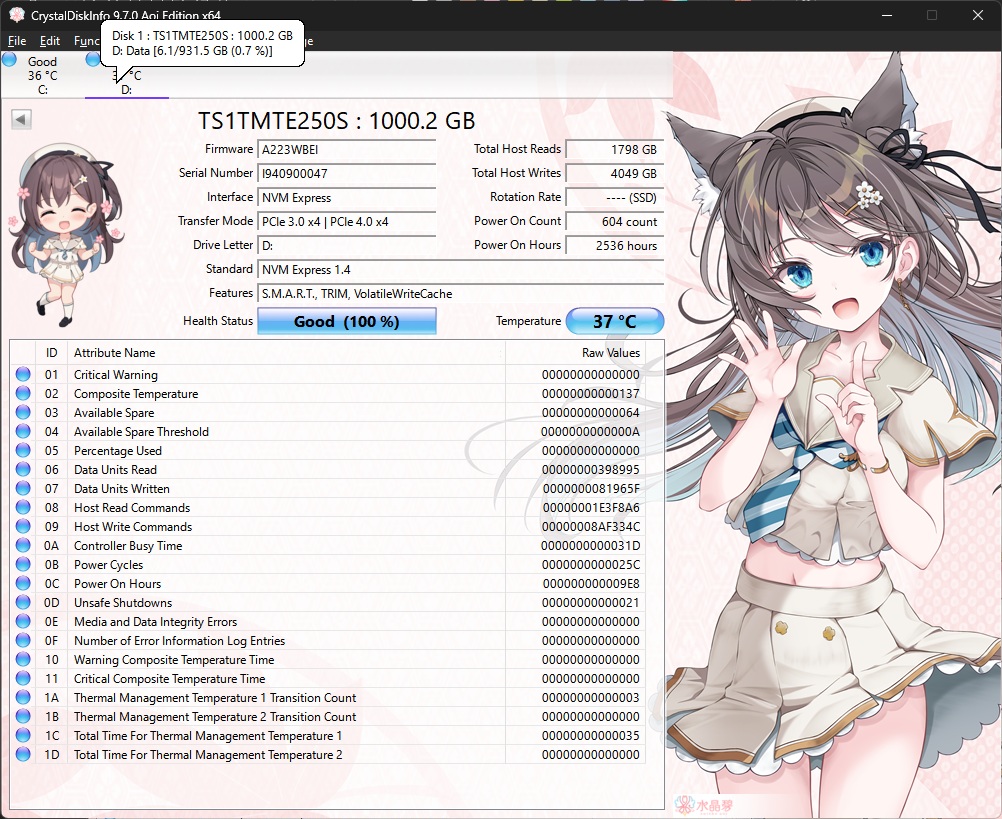
Task: Click the Good (100 %) health status button
Action: (346, 321)
